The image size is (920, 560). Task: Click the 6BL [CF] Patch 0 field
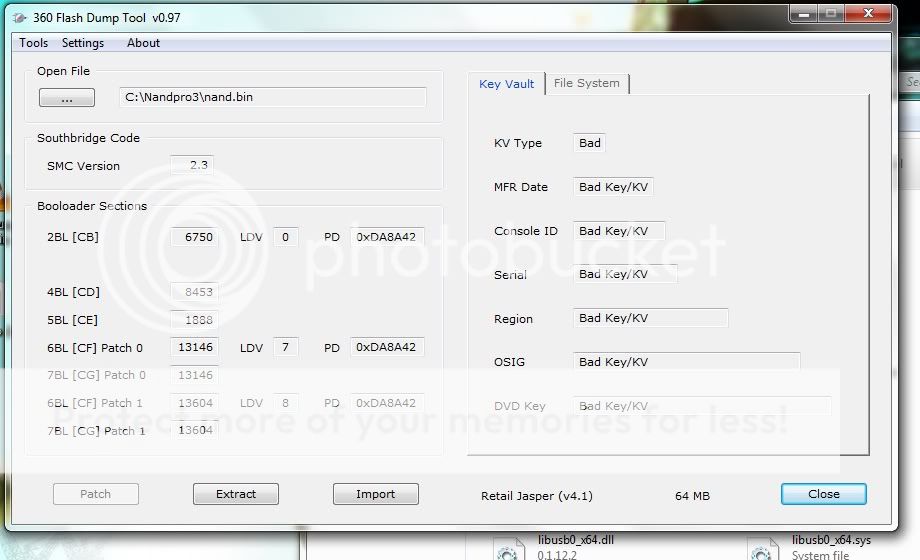[193, 348]
